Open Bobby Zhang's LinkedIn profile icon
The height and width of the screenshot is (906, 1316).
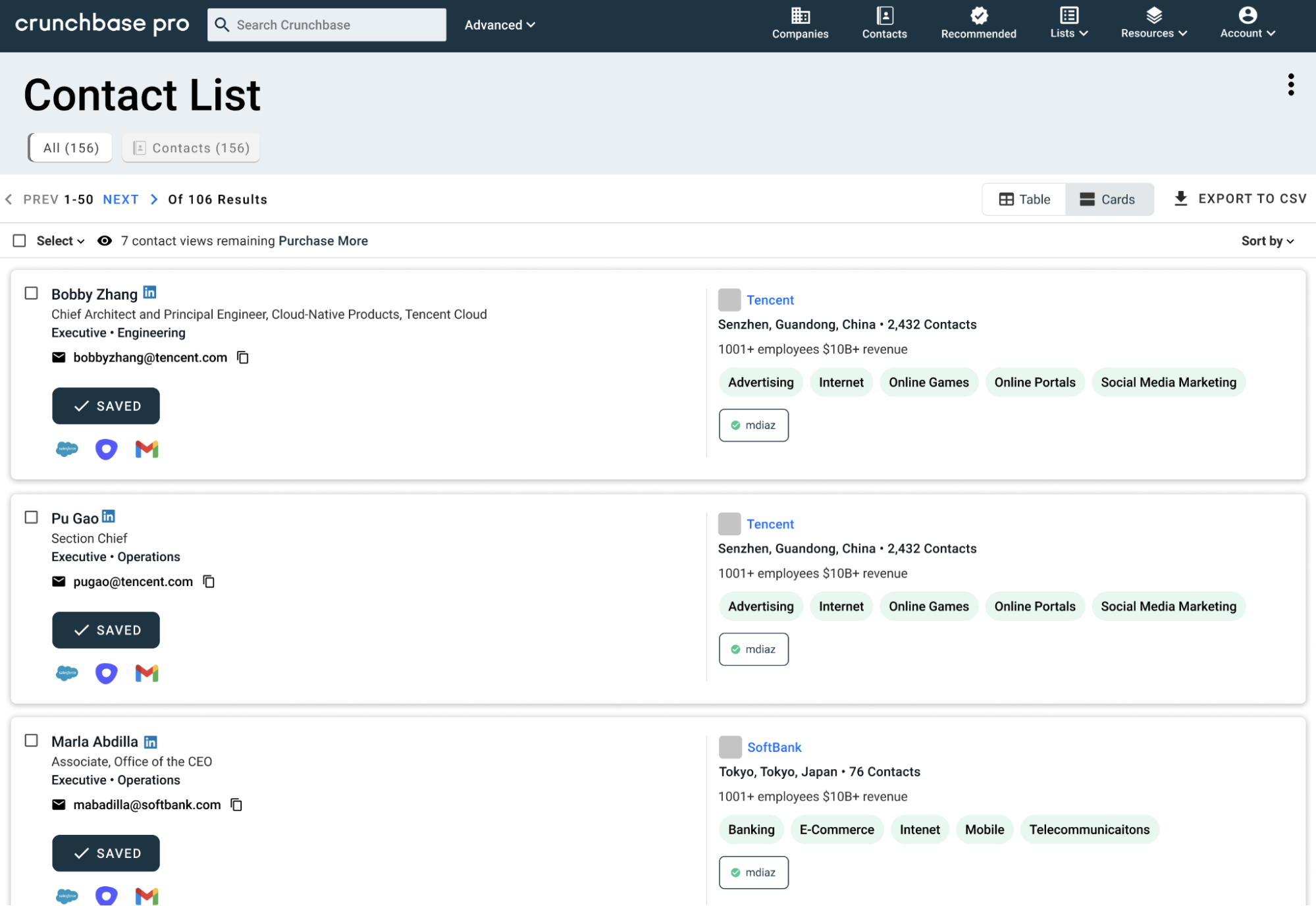[x=149, y=292]
